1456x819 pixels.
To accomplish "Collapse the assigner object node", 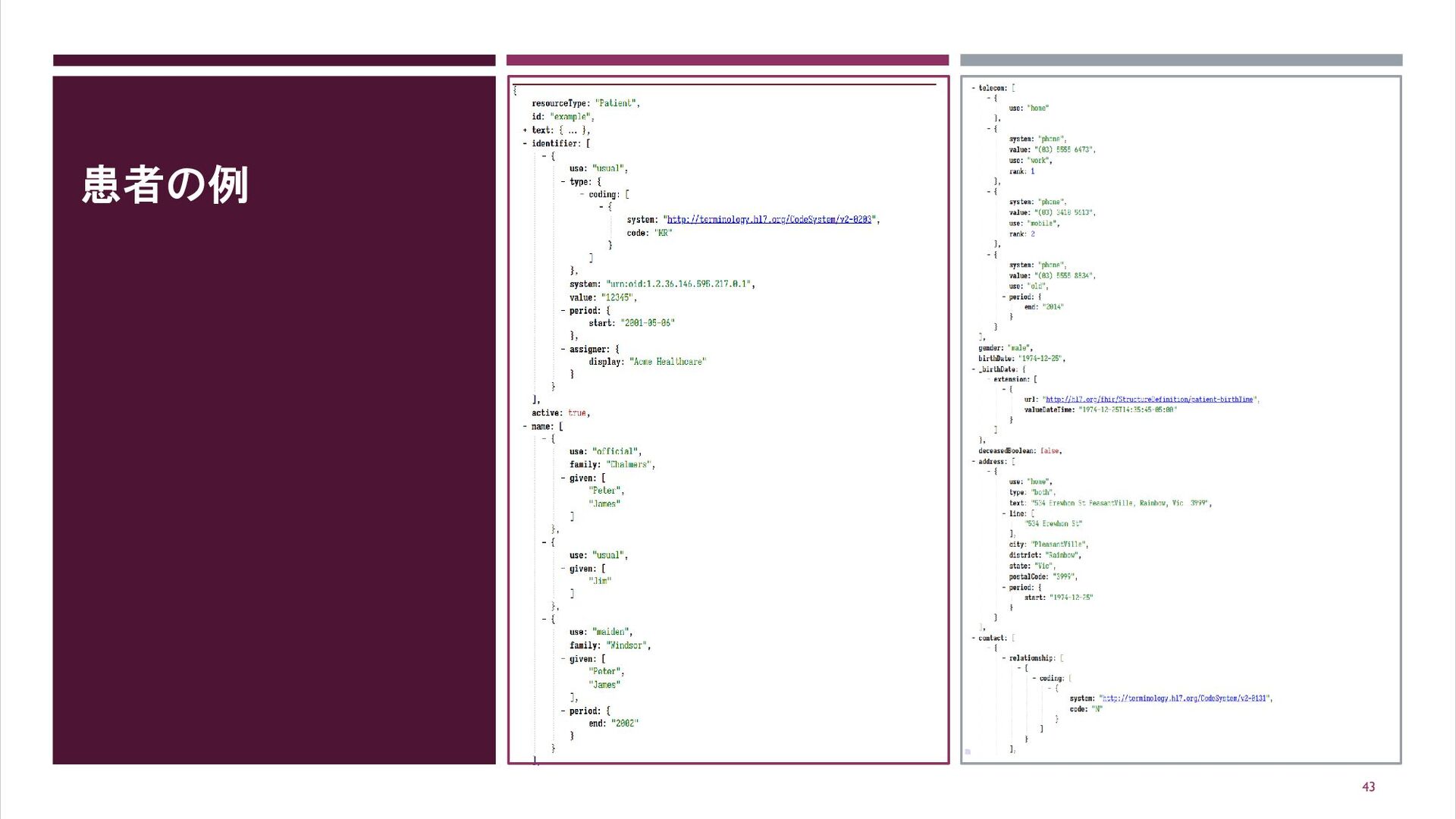I will [563, 350].
